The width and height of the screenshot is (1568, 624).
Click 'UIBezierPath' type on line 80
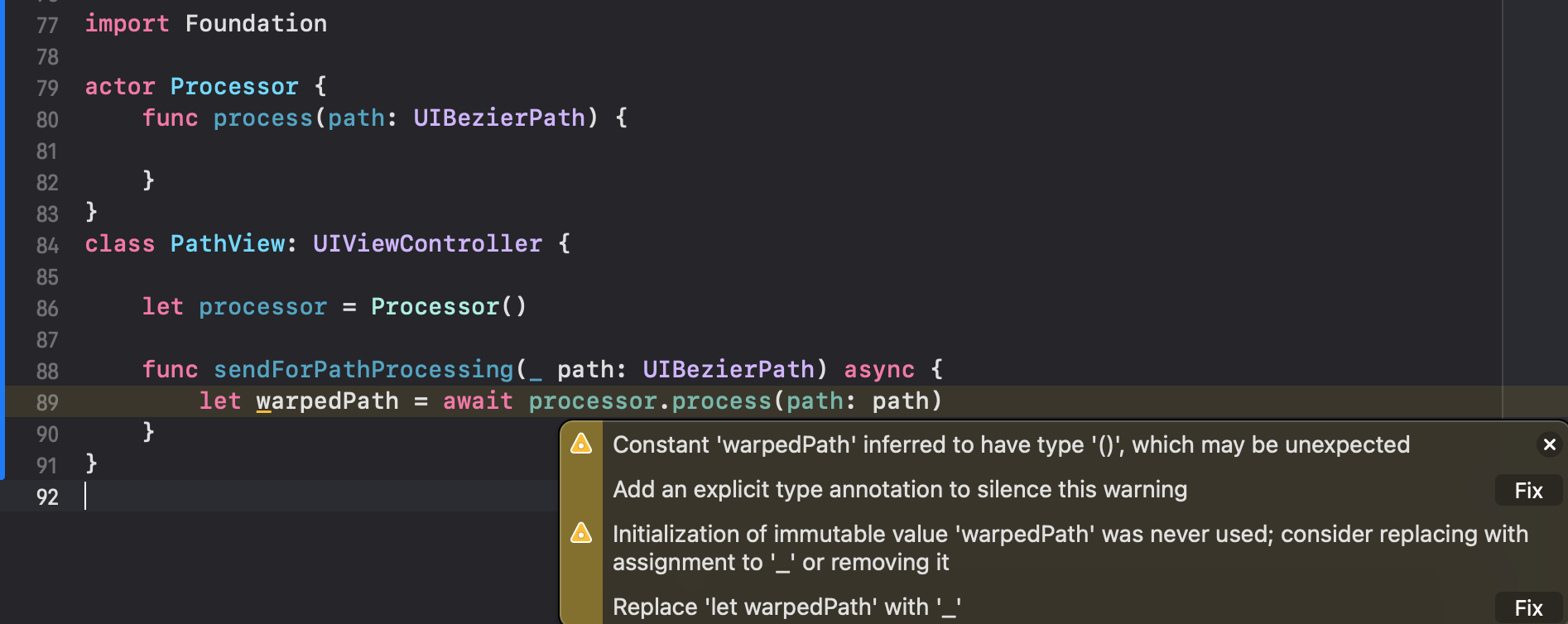tap(499, 118)
